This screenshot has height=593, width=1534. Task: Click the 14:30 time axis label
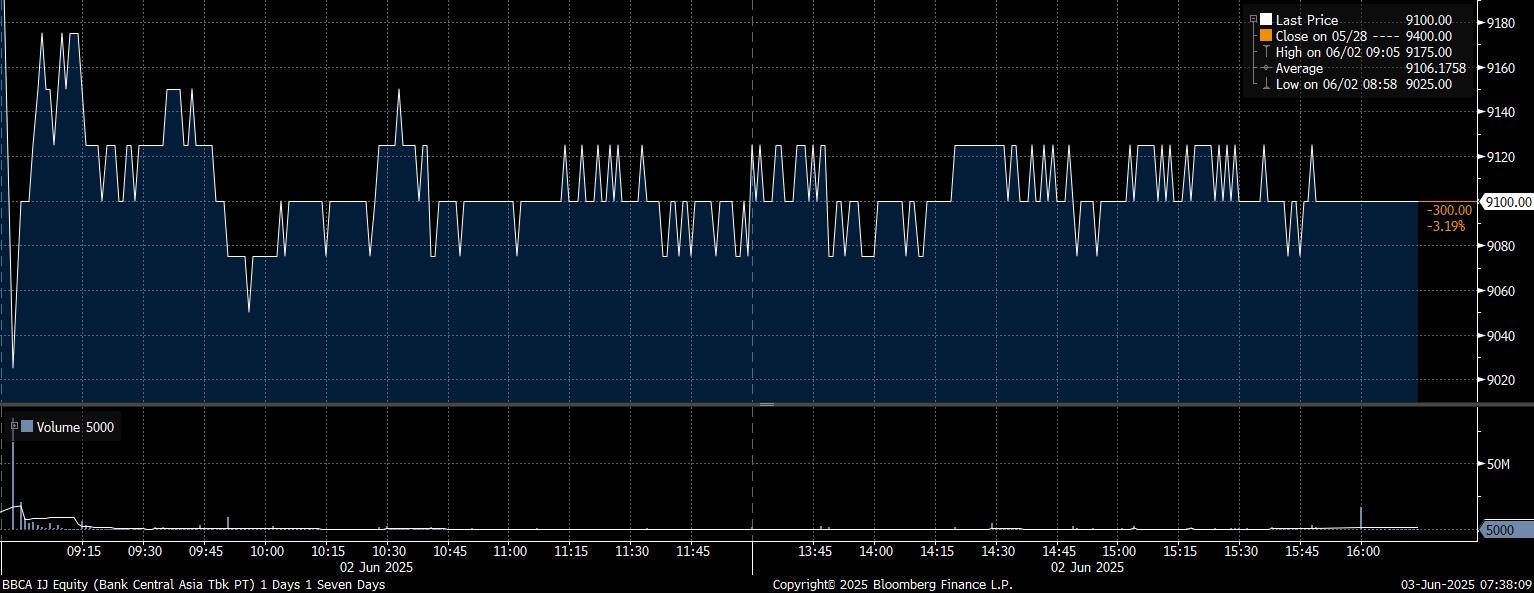998,551
